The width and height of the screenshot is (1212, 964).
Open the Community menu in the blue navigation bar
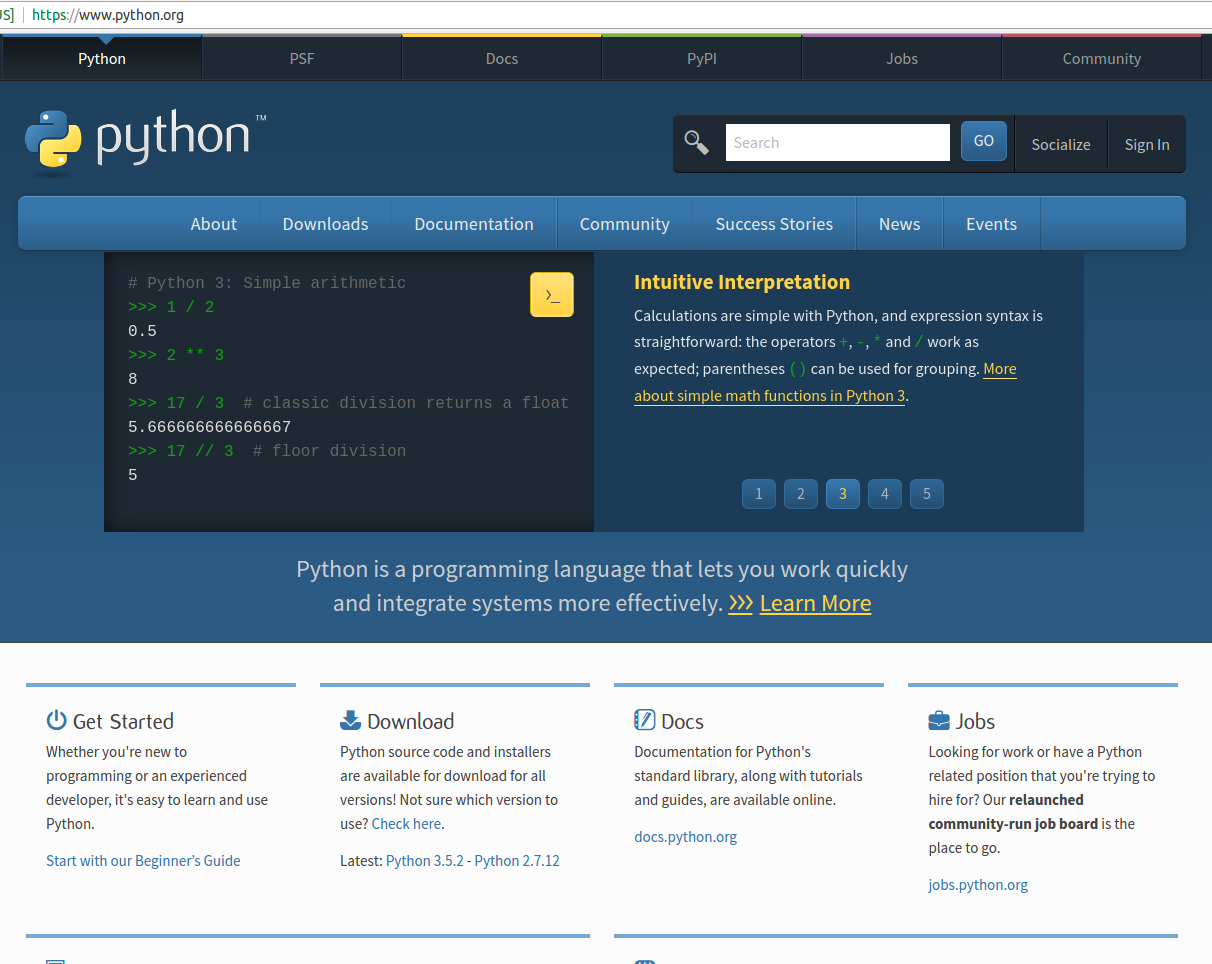(625, 224)
